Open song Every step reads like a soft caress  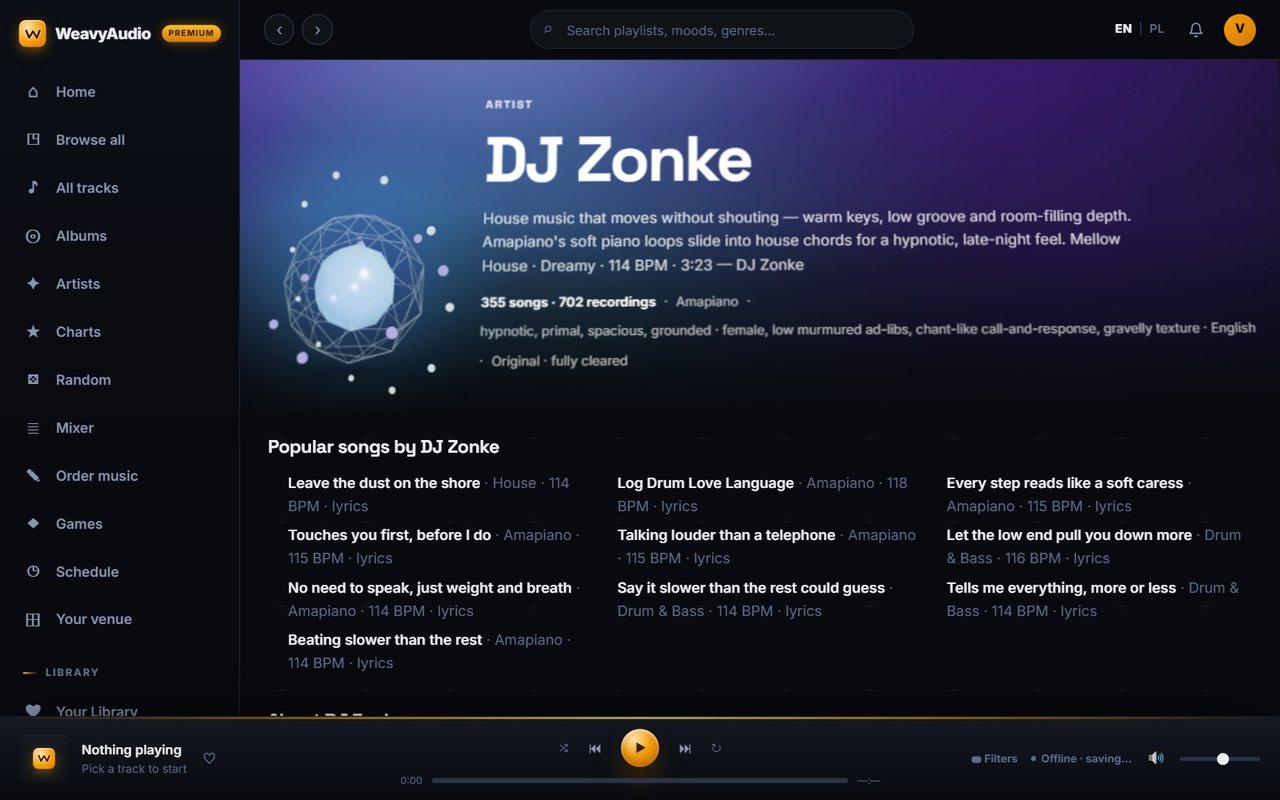1065,483
